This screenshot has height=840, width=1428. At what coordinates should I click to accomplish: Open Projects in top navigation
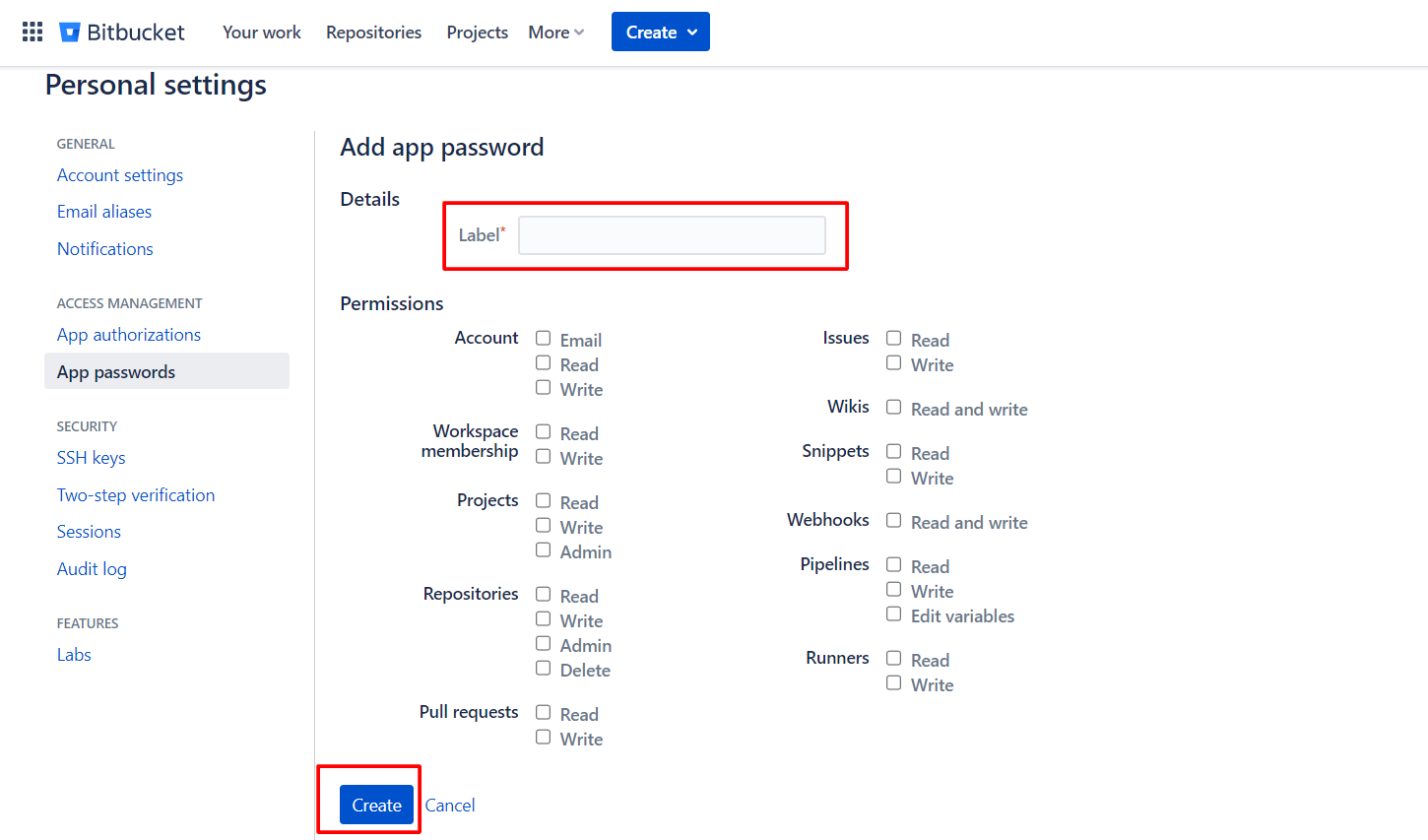click(477, 32)
